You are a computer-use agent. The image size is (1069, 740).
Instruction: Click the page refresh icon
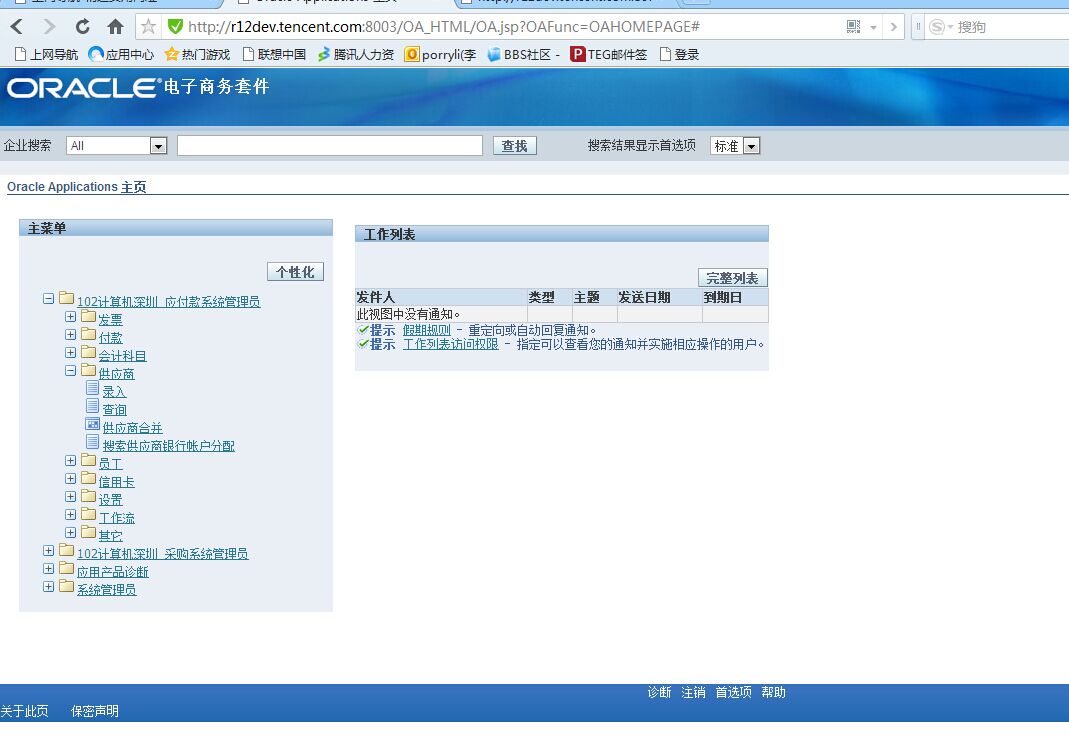(83, 26)
